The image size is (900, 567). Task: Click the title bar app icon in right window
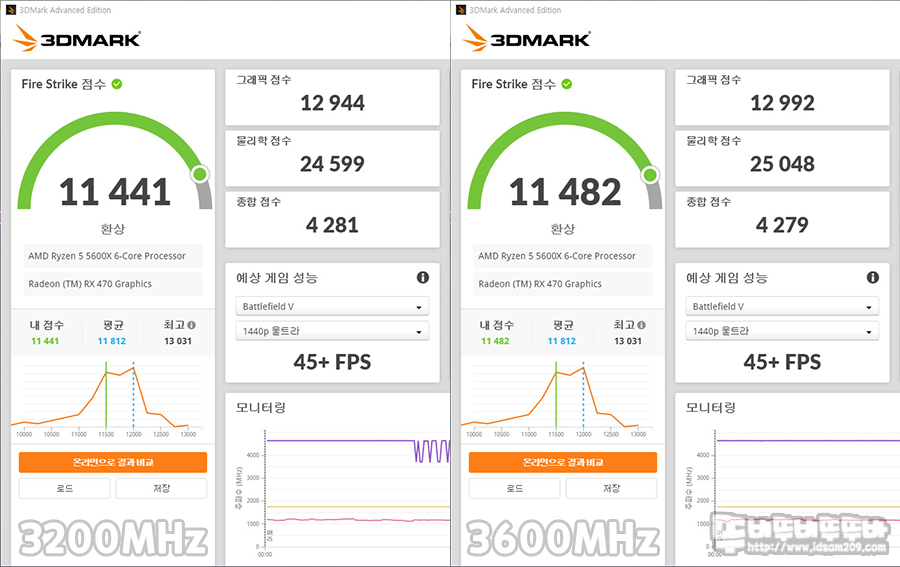point(460,10)
